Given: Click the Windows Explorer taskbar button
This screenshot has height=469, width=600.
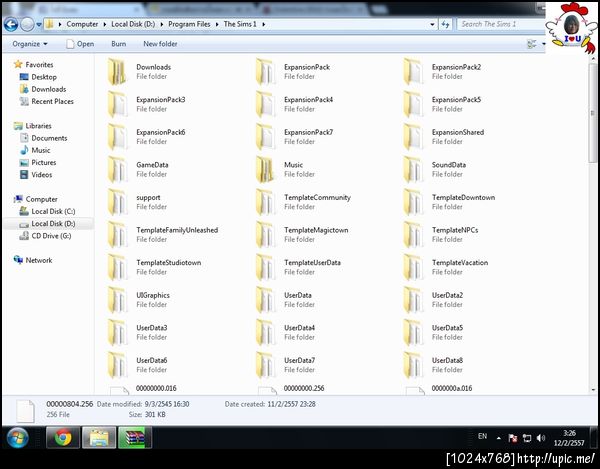Looking at the screenshot, I should coord(99,437).
